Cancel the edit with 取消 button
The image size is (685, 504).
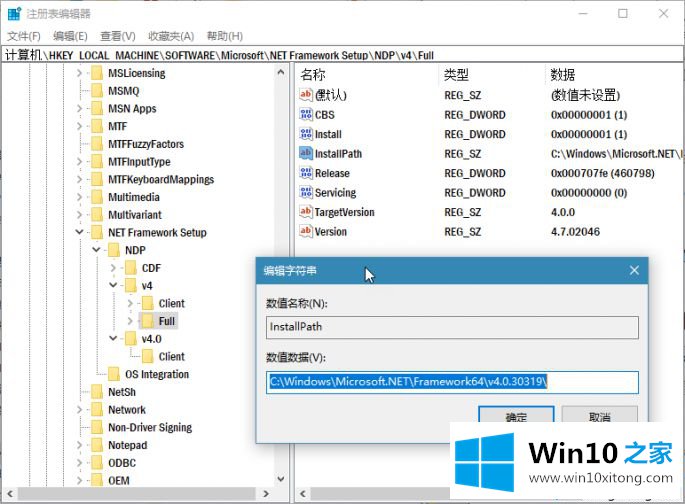(599, 415)
